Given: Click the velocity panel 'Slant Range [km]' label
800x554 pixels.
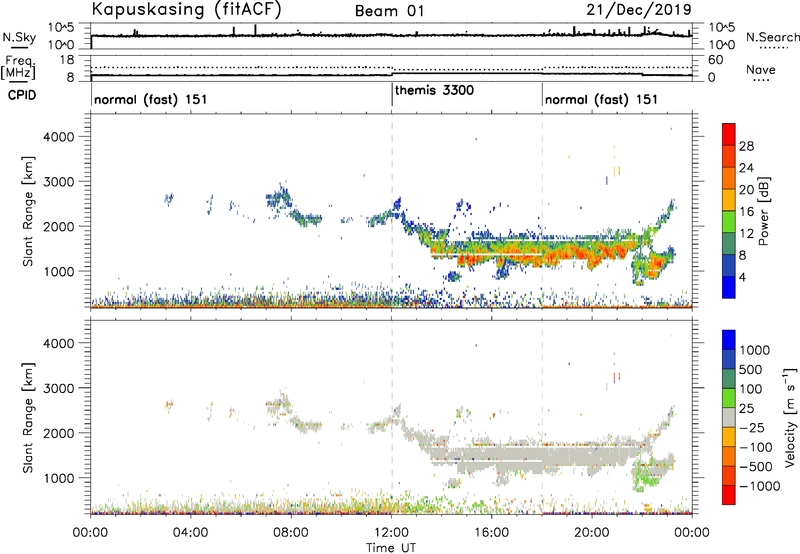Looking at the screenshot, I should 28,418.
